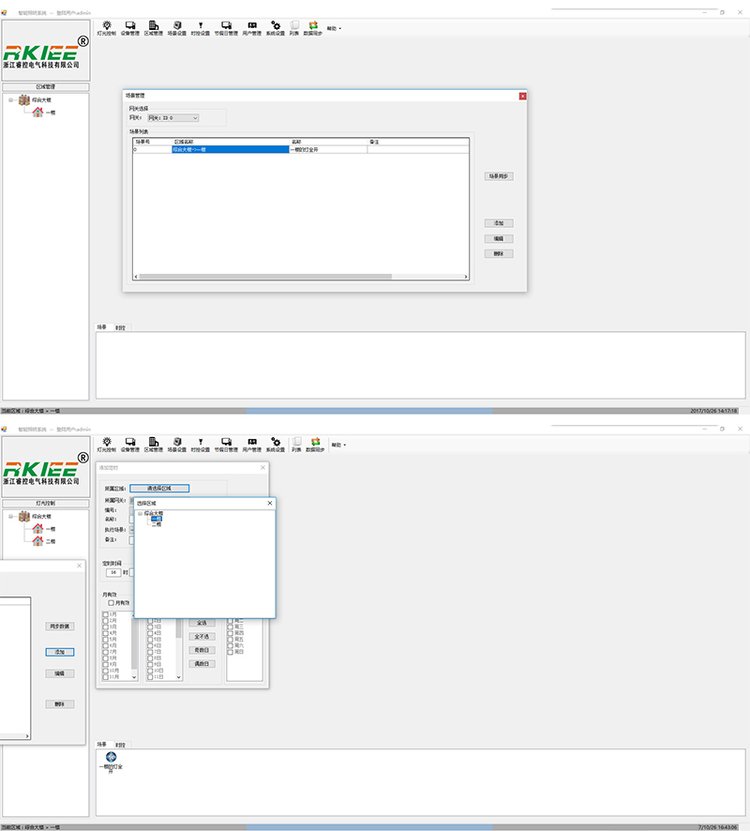Click 数据同步 icon in the lower toolbar
Image resolution: width=750 pixels, height=831 pixels.
pyautogui.click(x=314, y=444)
